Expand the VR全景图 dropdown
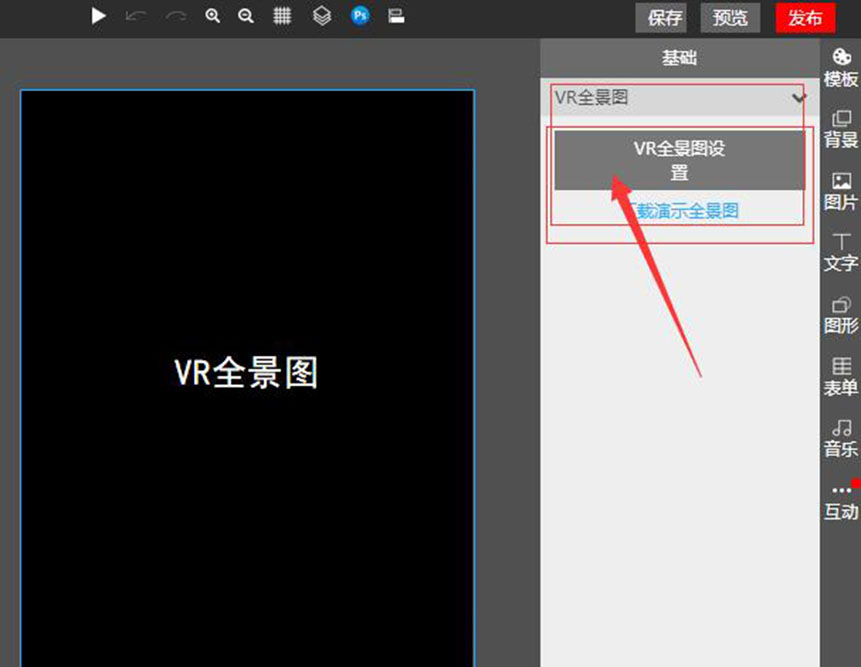Image resolution: width=861 pixels, height=667 pixels. [679, 98]
